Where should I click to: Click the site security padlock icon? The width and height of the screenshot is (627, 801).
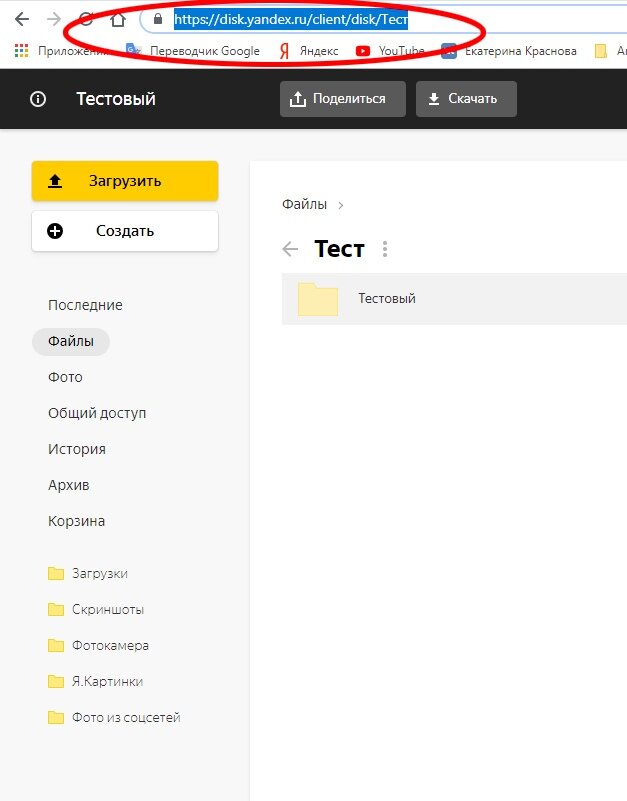(158, 19)
